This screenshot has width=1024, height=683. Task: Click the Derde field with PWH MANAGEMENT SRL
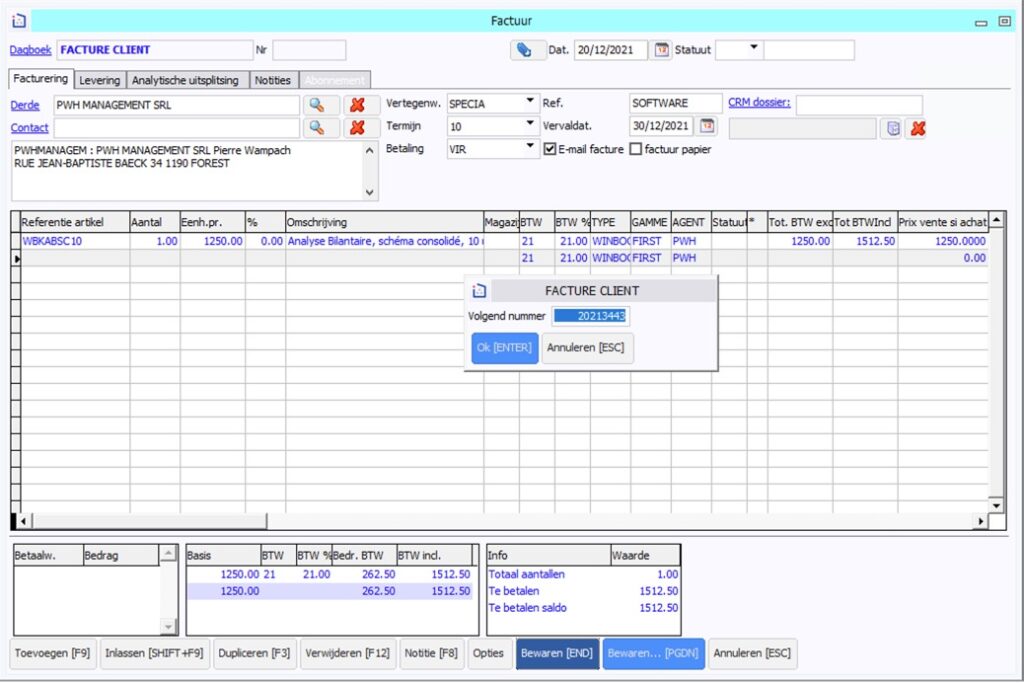[x=176, y=105]
